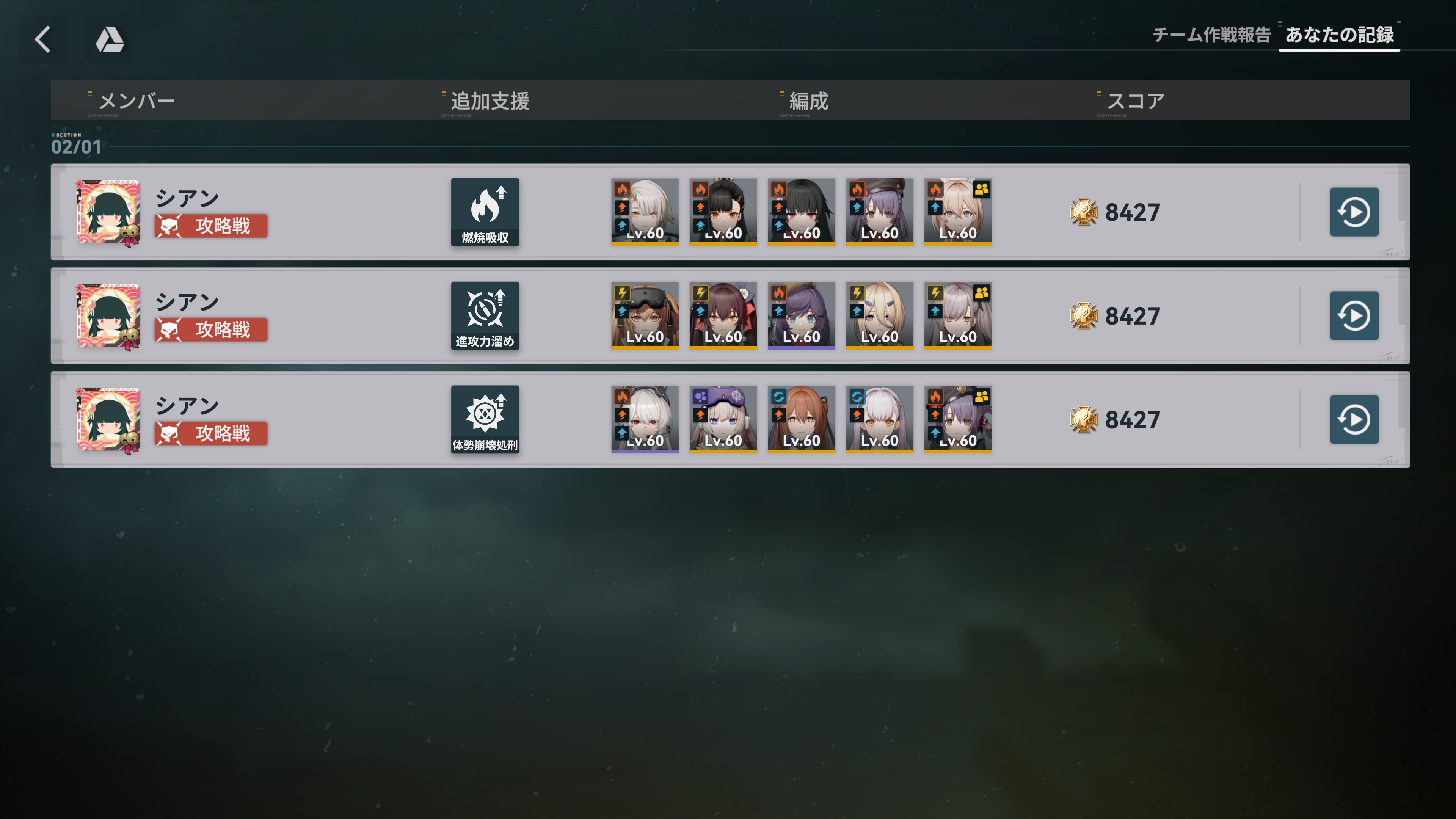Click the 攻略戦 badge in second row
The width and height of the screenshot is (1456, 819).
click(x=211, y=329)
